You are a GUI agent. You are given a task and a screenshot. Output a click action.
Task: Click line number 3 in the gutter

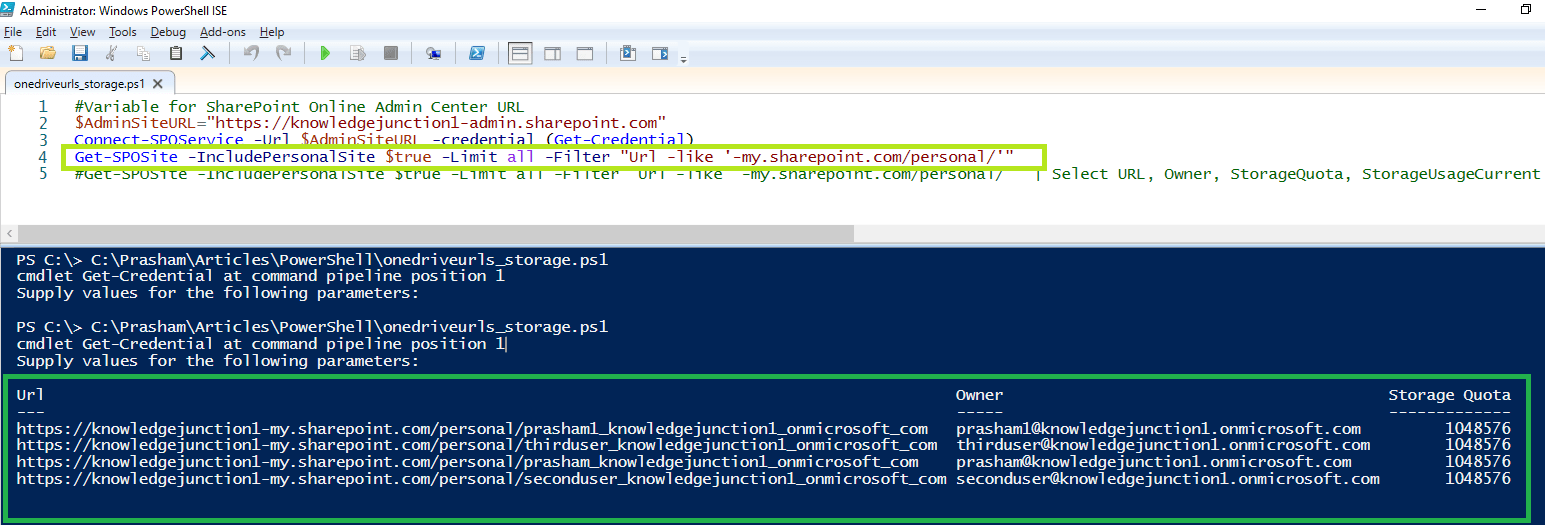[42, 140]
